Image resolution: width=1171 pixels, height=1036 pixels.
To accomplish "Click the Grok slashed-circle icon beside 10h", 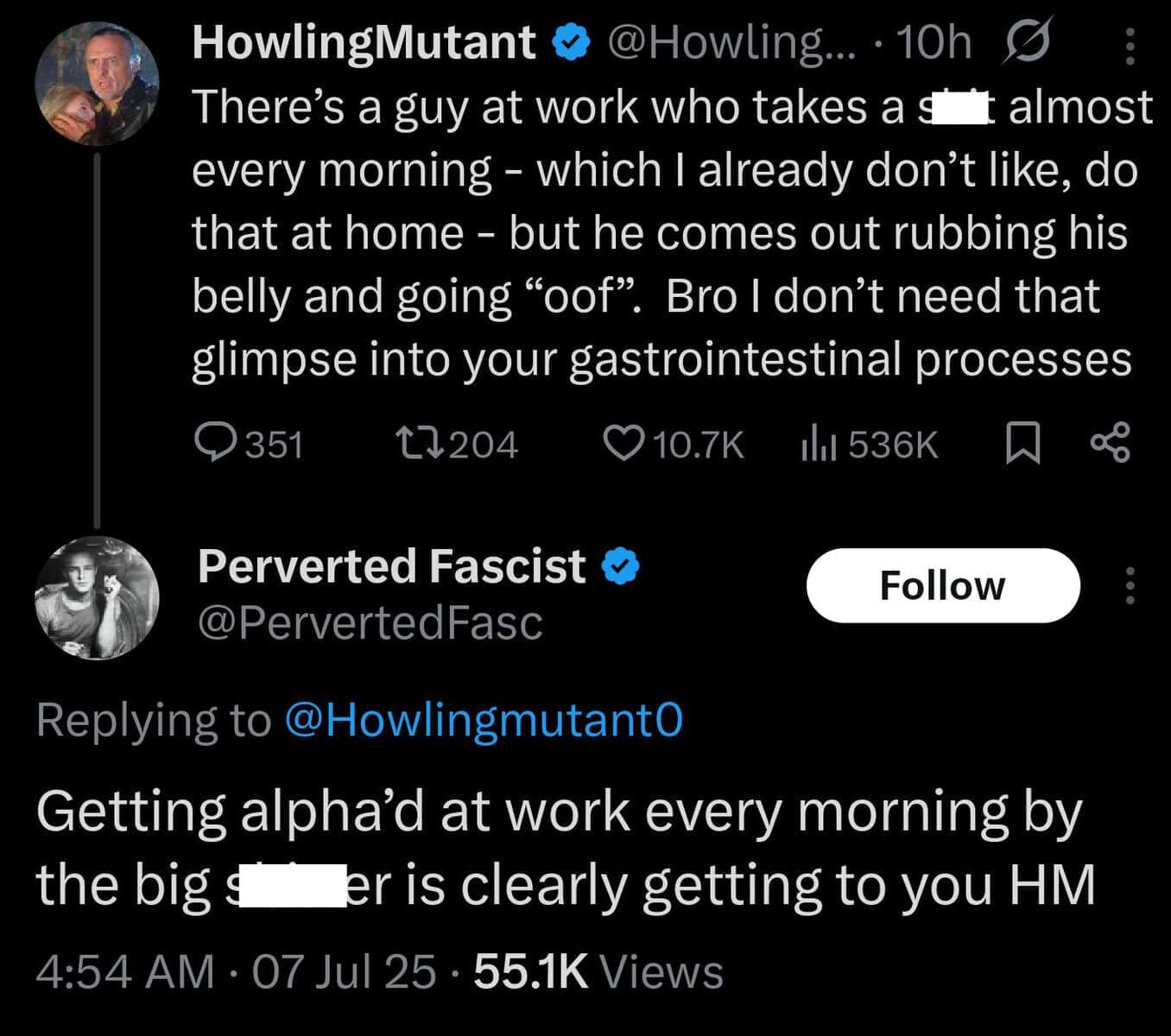I will pyautogui.click(x=1027, y=42).
